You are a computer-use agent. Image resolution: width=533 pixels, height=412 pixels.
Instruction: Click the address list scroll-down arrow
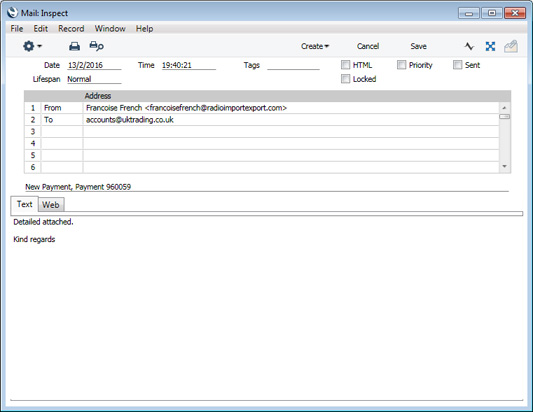click(504, 167)
